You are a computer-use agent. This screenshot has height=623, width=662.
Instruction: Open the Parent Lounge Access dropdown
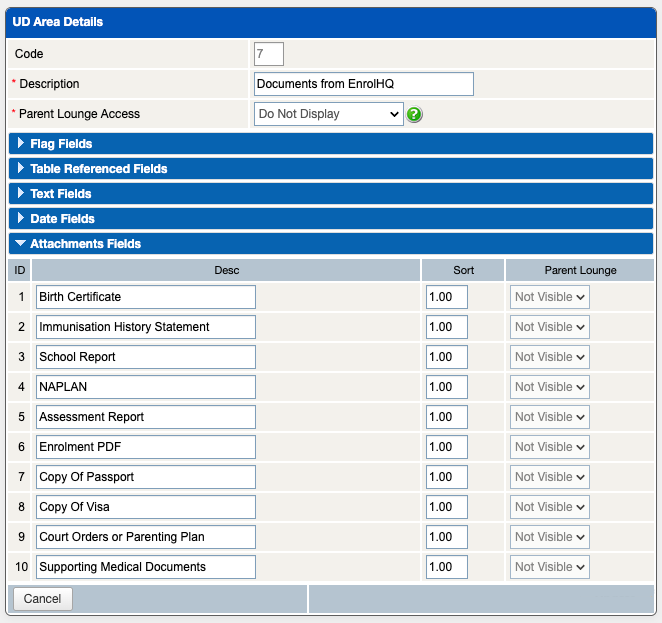328,114
